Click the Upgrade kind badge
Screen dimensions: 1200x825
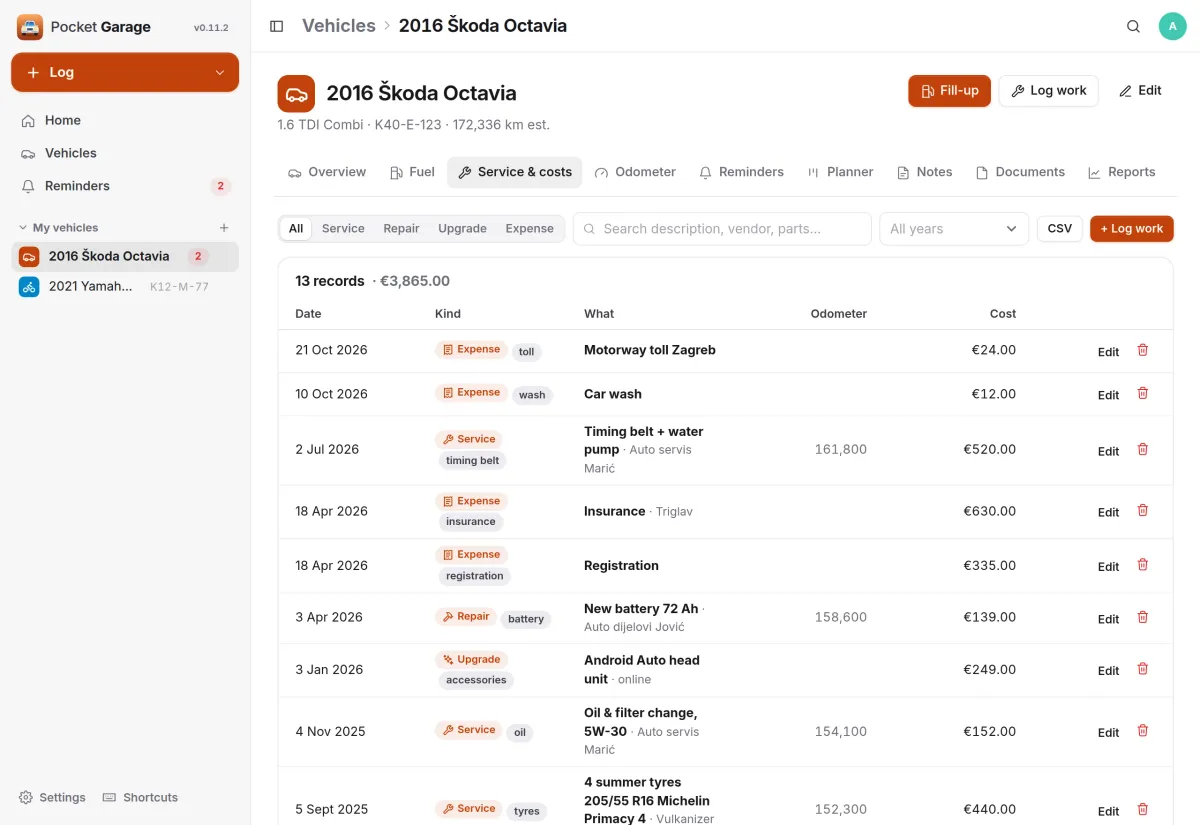[471, 660]
